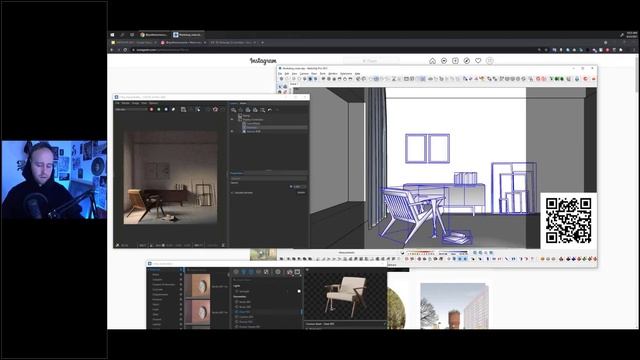Toggle red channel in V-Ray frame buffer
640x360 pixels.
151,109
